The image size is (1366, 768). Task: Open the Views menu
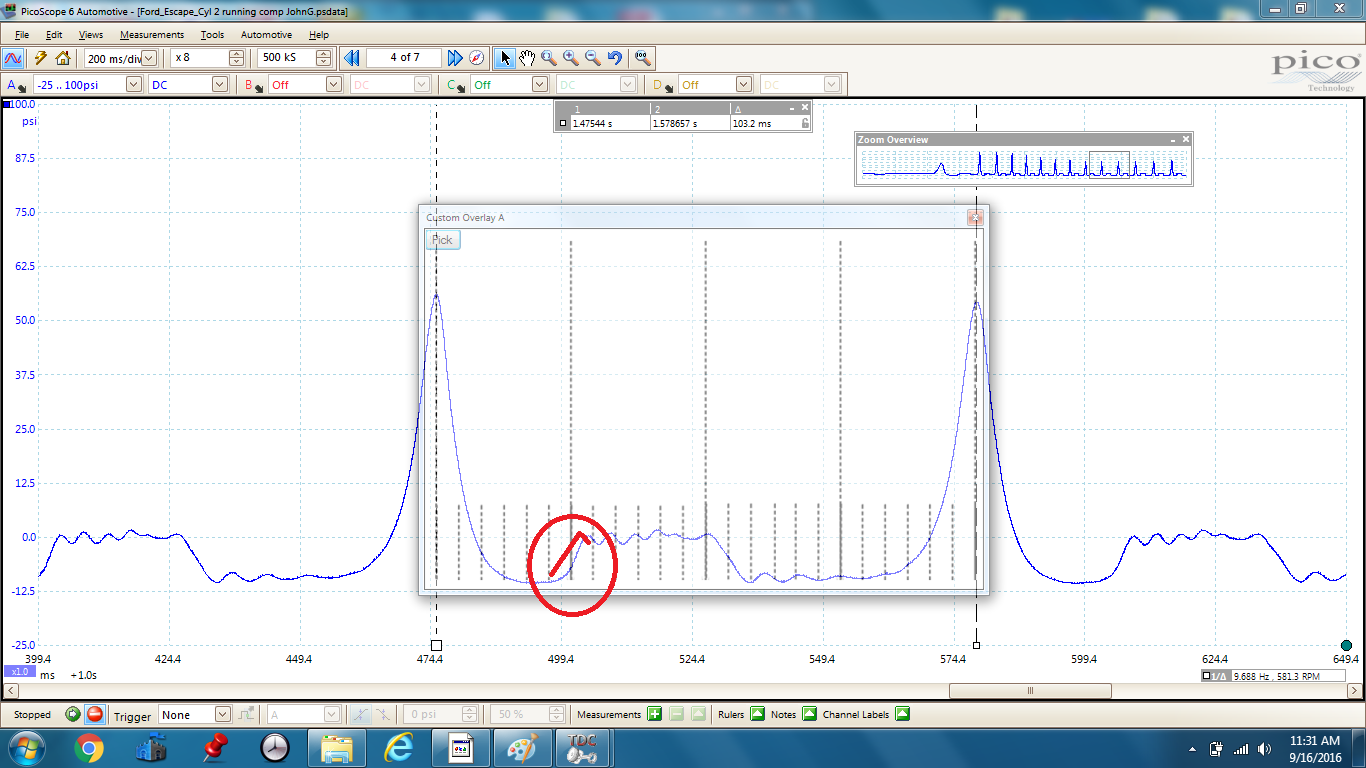[90, 35]
